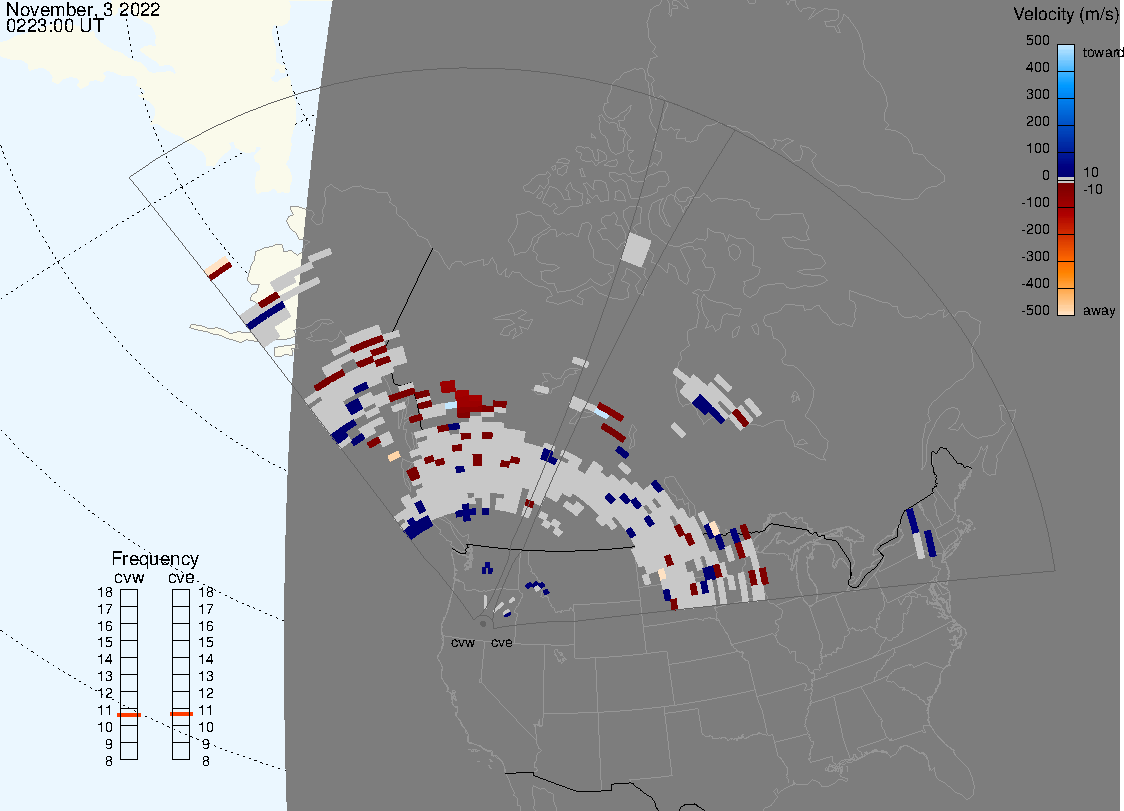Click the large light gray square in northern Canada
The image size is (1124, 811).
point(637,250)
